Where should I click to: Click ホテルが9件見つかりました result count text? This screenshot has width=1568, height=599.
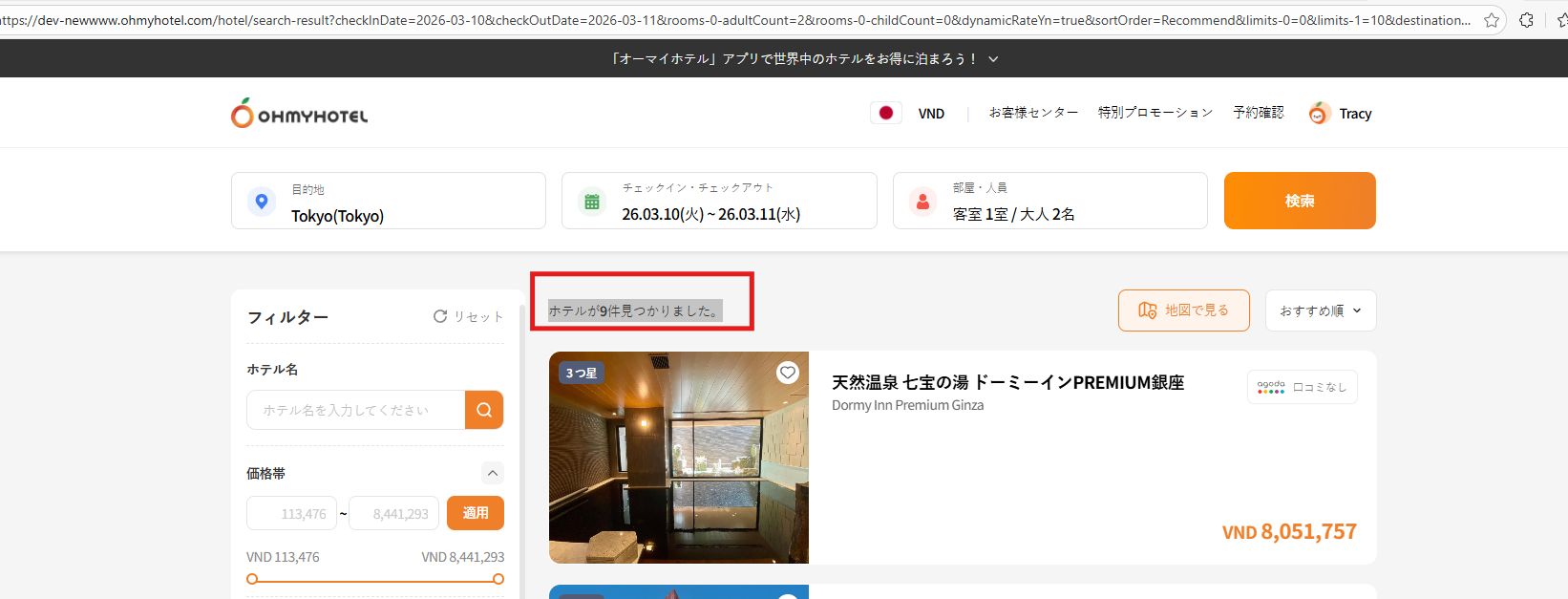click(x=635, y=310)
